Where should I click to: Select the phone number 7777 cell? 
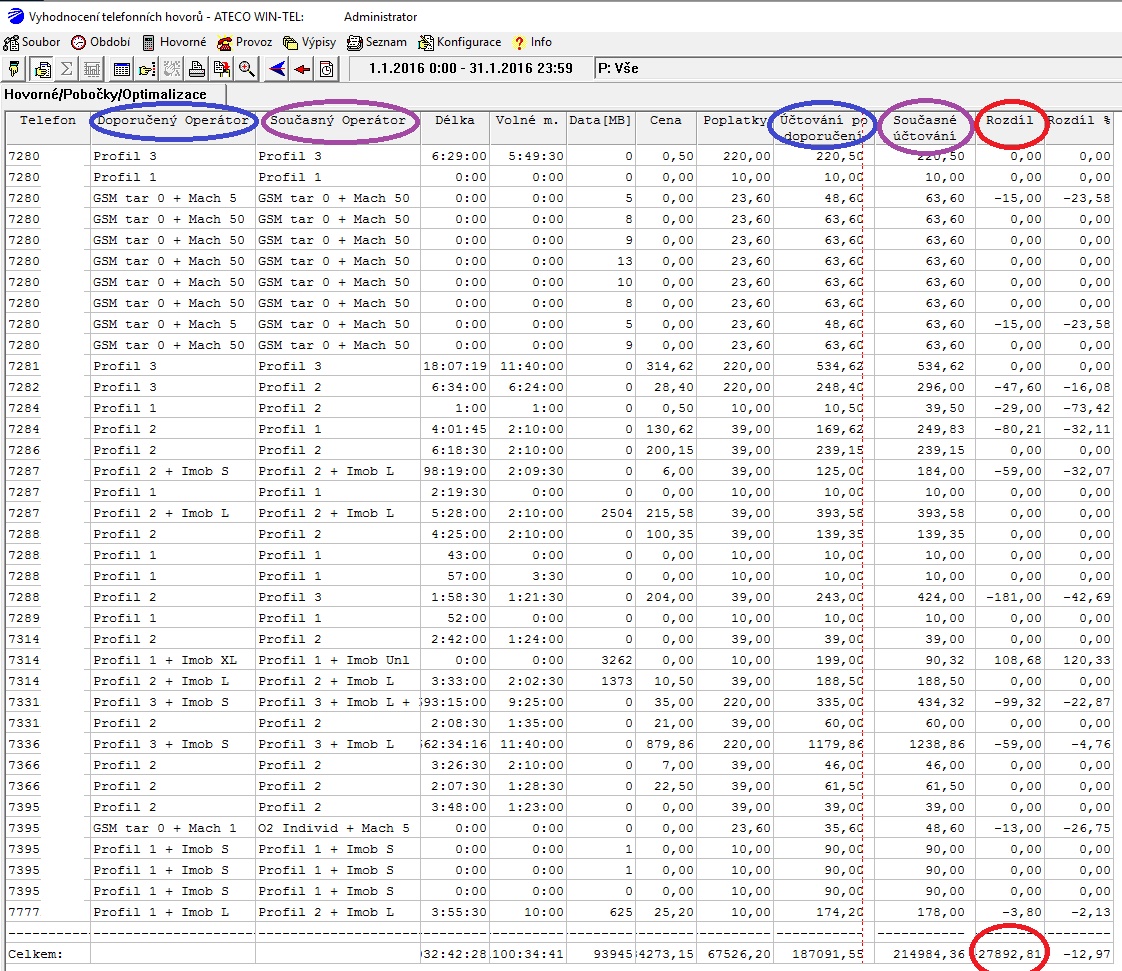tap(24, 912)
